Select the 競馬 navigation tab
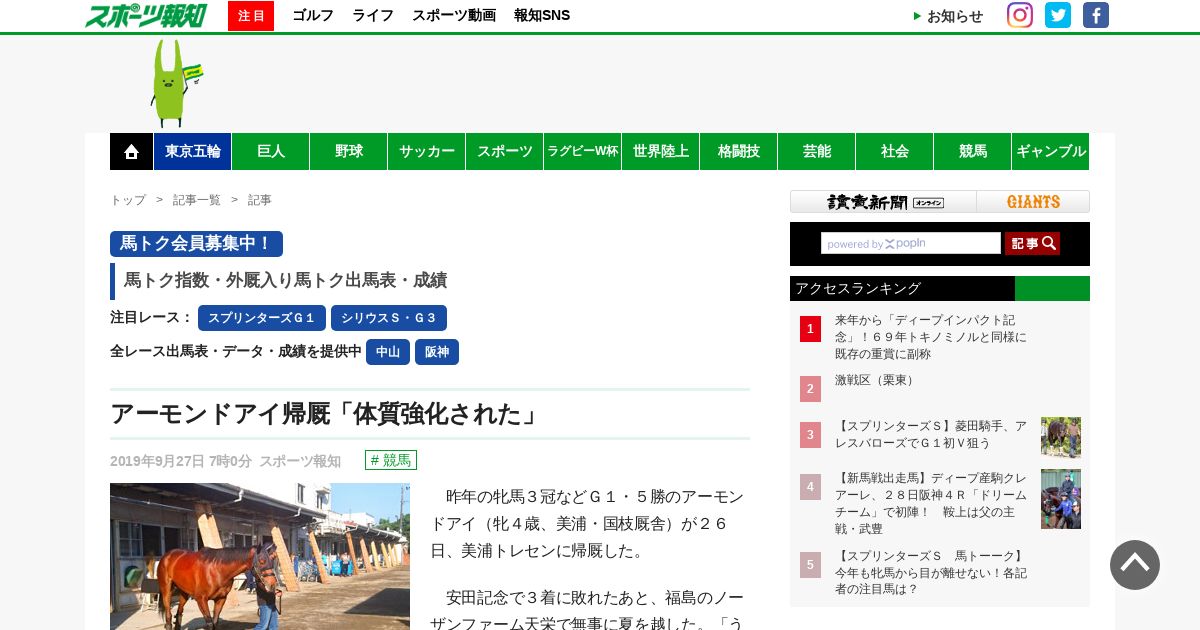The width and height of the screenshot is (1200, 630). (973, 152)
